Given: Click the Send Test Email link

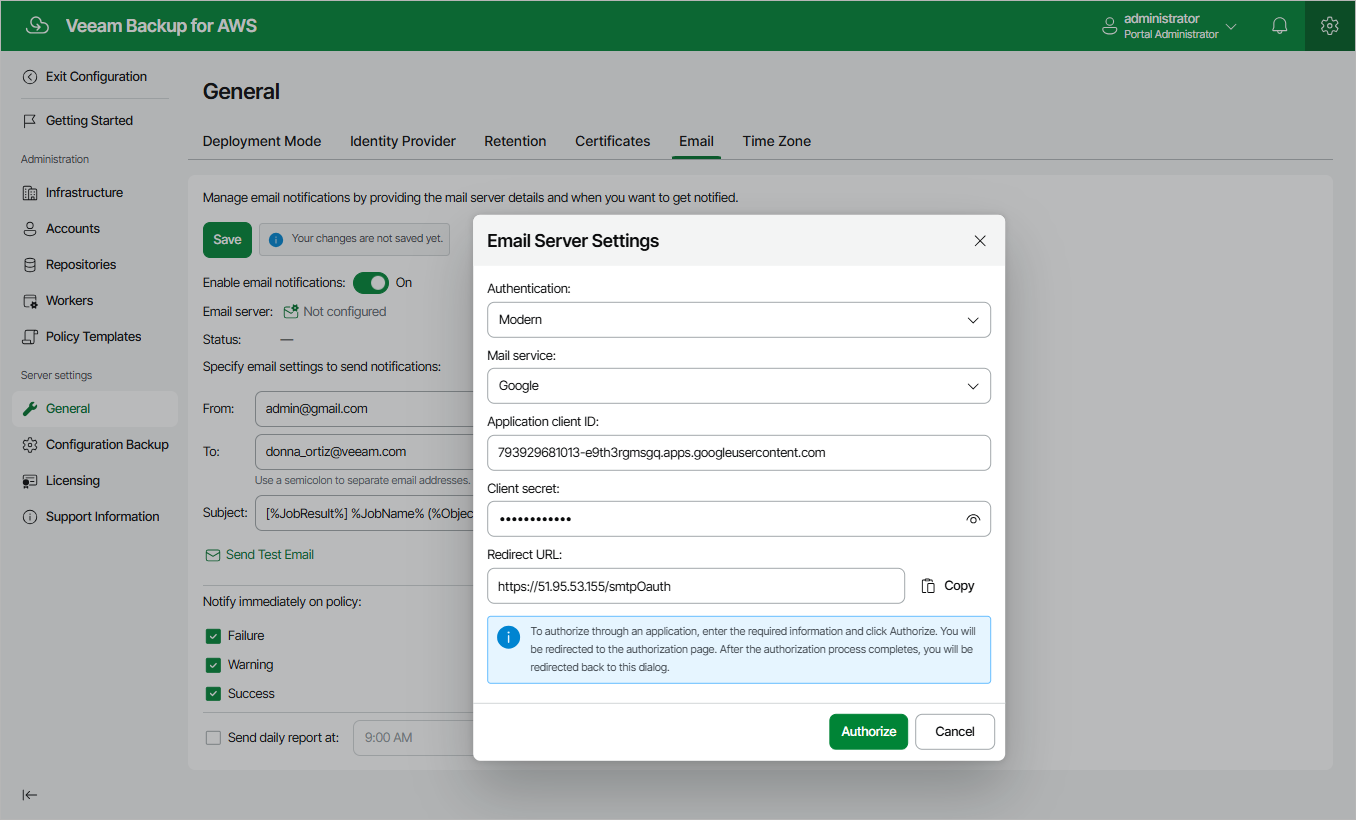Looking at the screenshot, I should [270, 555].
